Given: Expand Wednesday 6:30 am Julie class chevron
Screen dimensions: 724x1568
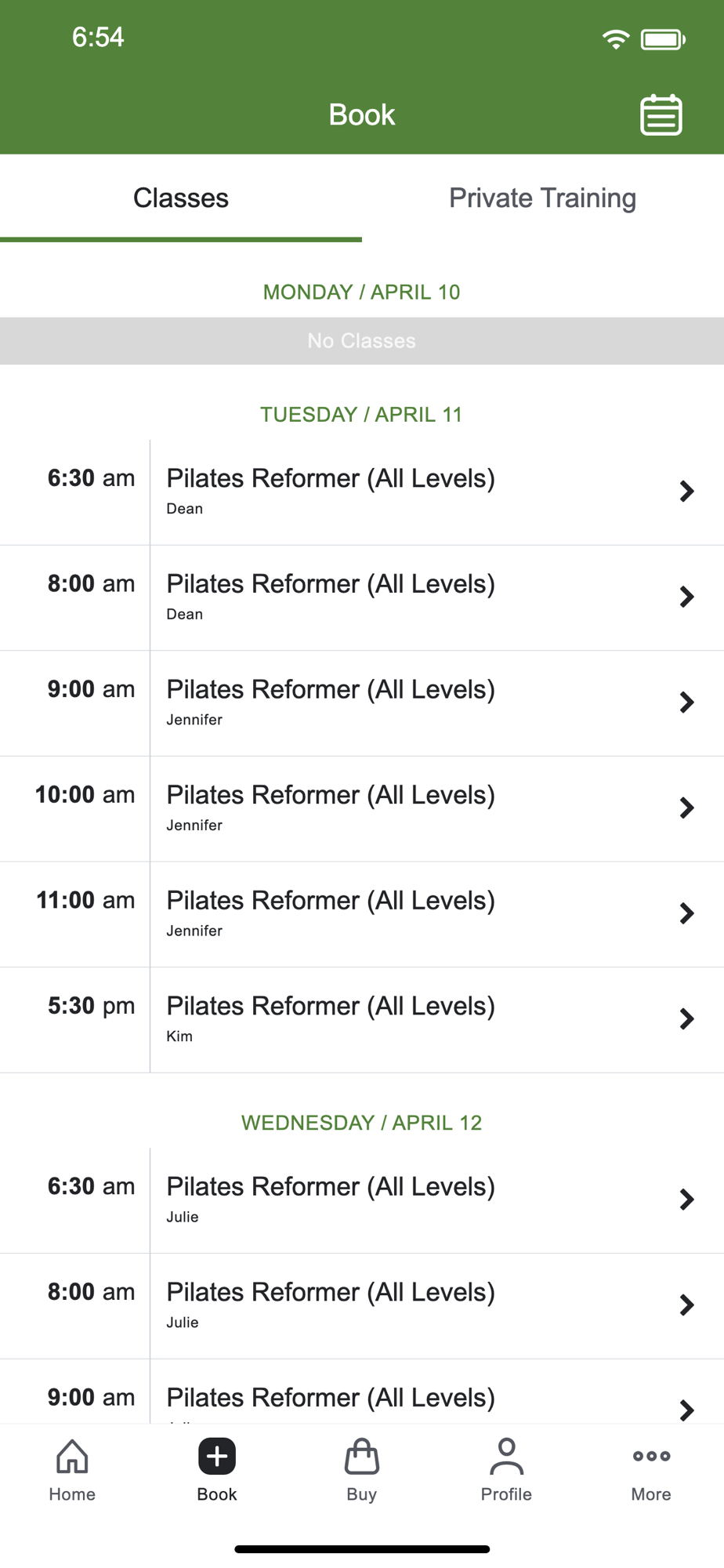Looking at the screenshot, I should (686, 1200).
